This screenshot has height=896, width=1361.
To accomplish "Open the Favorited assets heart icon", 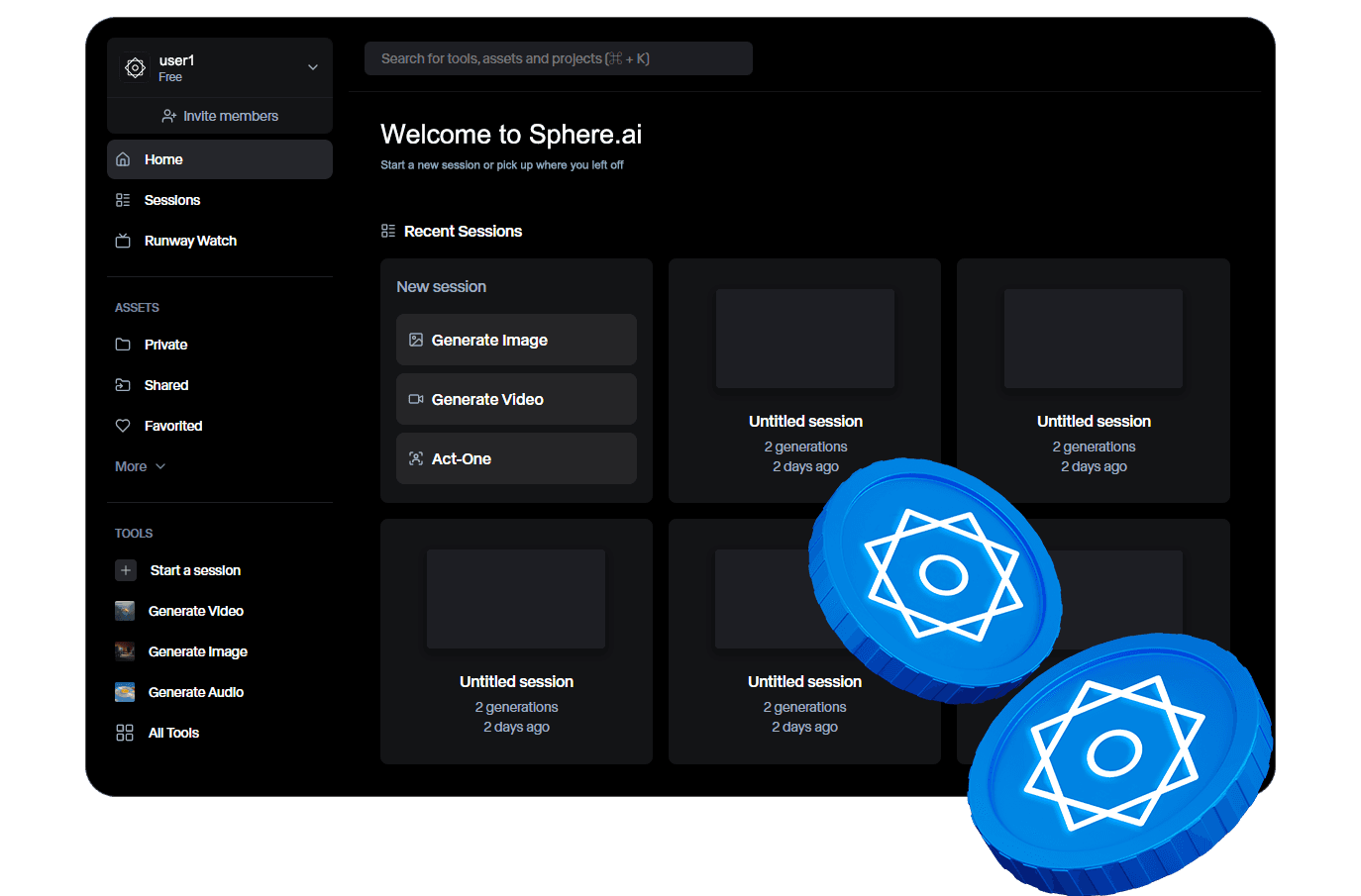I will point(123,425).
